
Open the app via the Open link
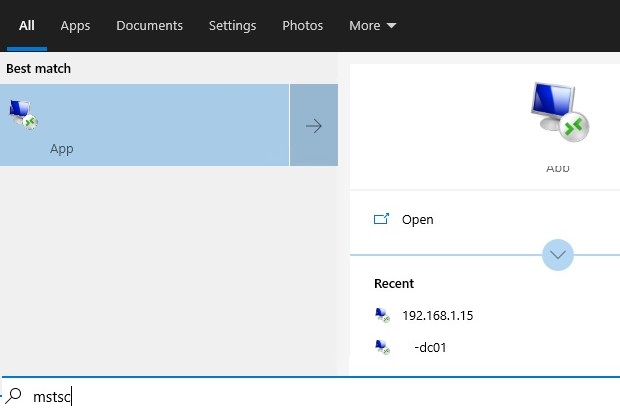(417, 219)
